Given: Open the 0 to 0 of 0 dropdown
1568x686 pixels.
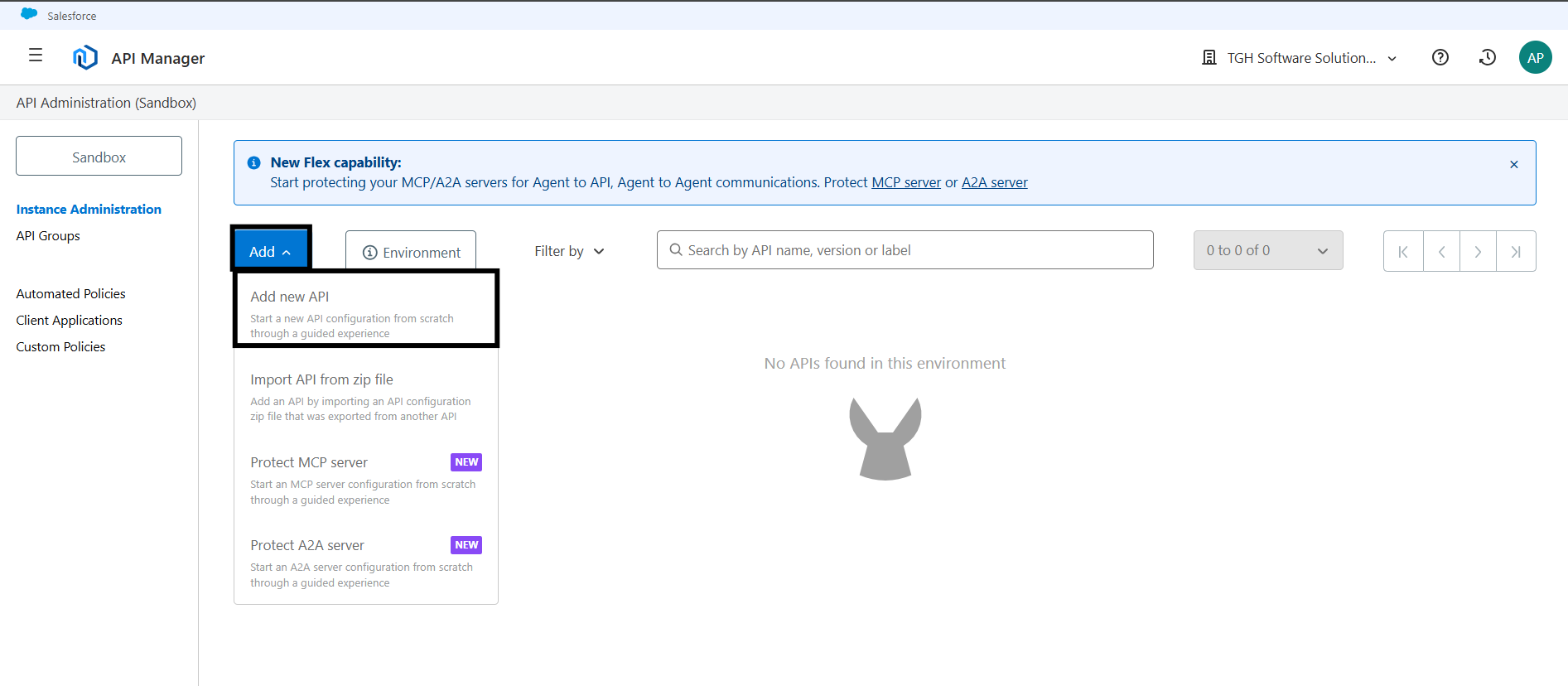Looking at the screenshot, I should click(1267, 250).
